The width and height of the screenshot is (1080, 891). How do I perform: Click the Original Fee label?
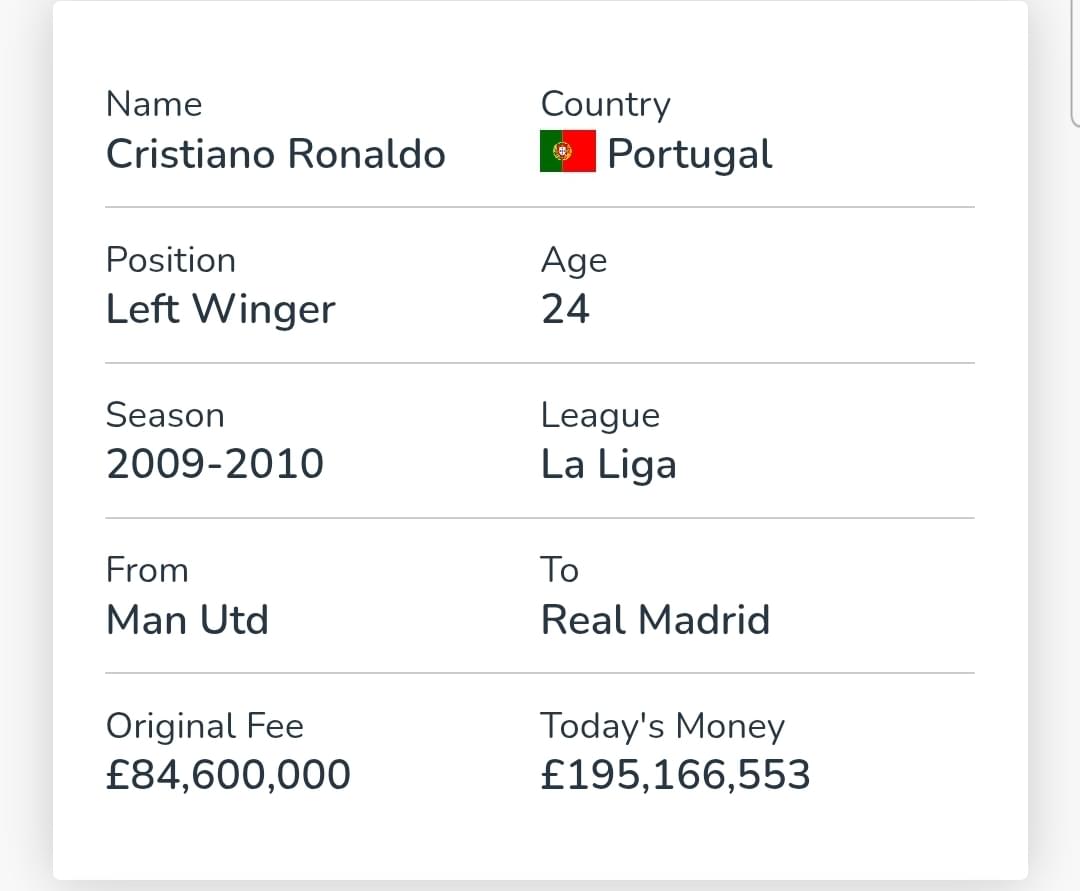(x=205, y=726)
